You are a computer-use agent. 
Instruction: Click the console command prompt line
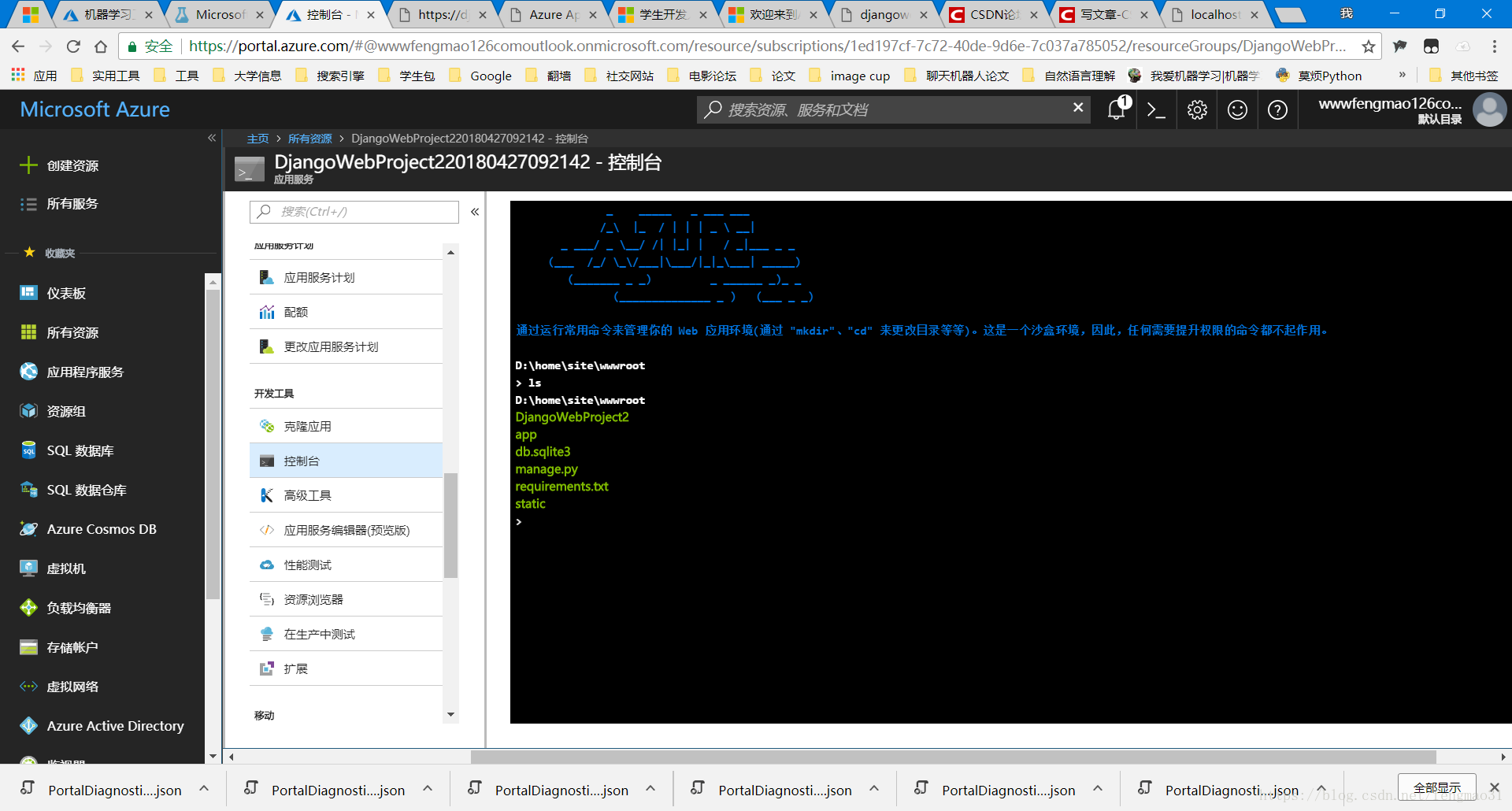pyautogui.click(x=519, y=521)
